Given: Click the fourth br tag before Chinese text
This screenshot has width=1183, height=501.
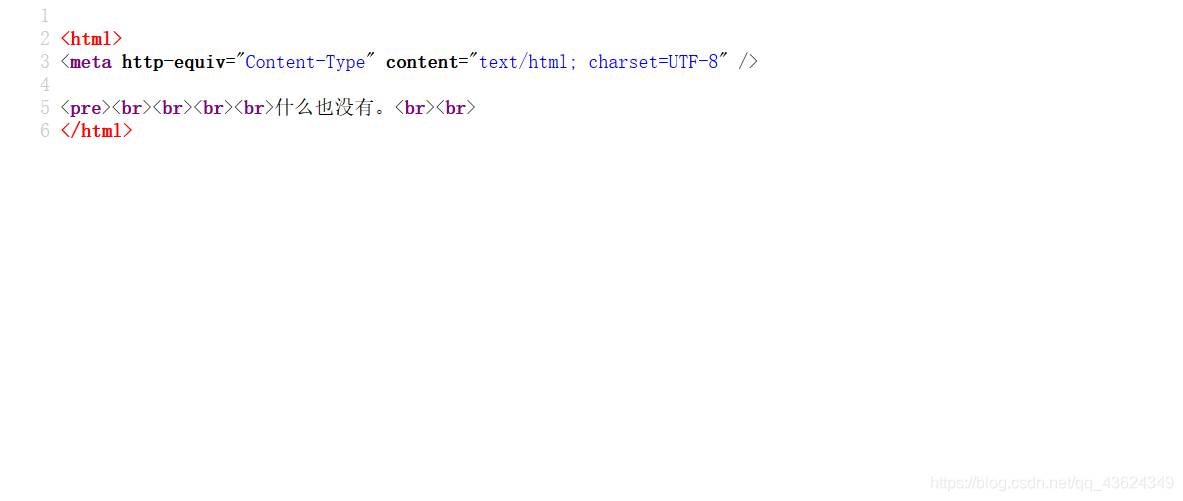Looking at the screenshot, I should (x=254, y=108).
